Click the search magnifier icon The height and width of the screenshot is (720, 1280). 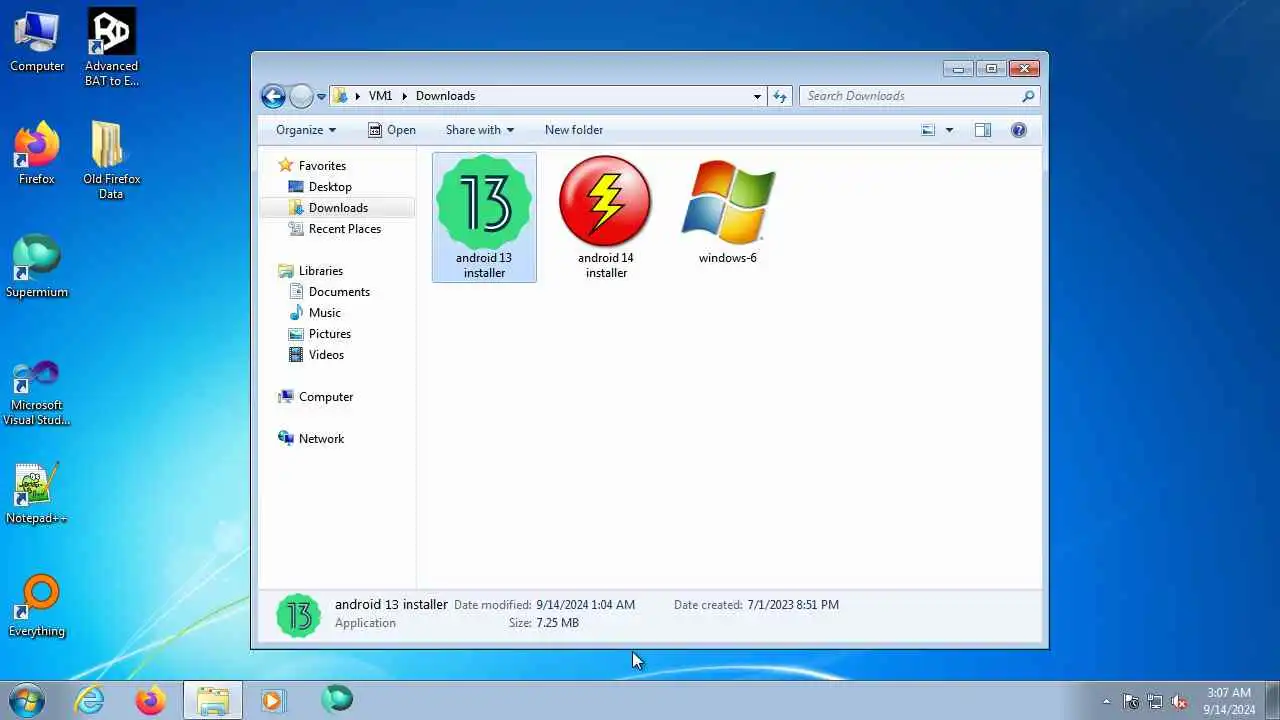[x=1028, y=96]
